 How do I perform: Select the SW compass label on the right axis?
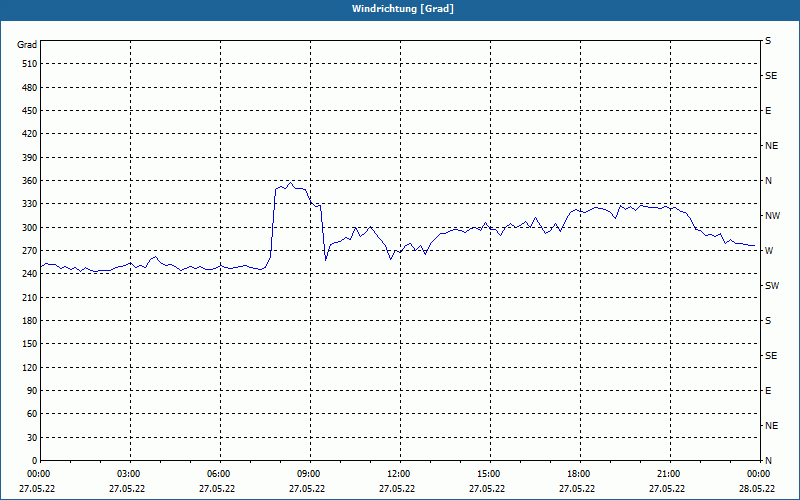[x=772, y=286]
